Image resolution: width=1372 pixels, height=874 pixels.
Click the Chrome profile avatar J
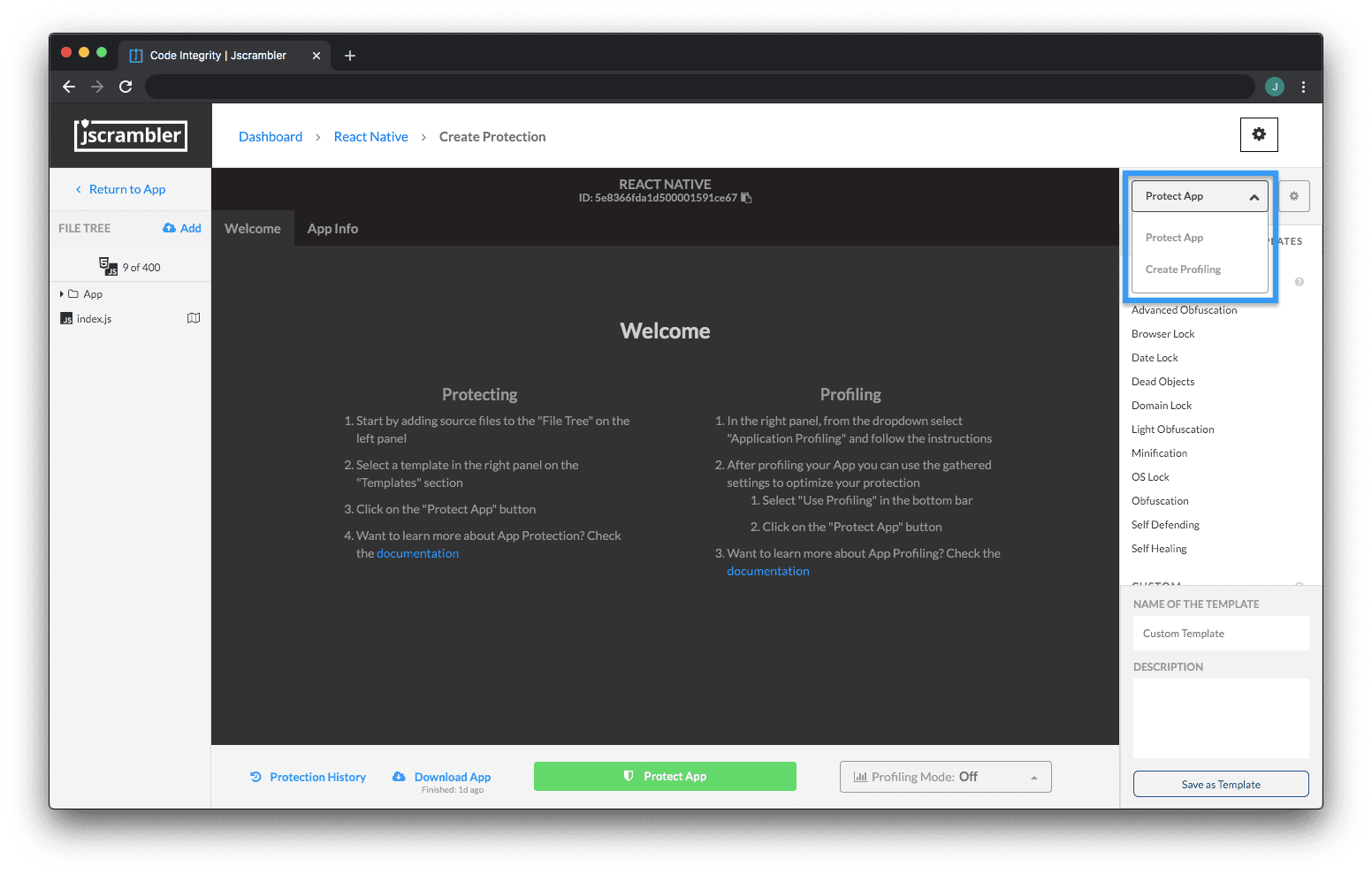[1275, 87]
